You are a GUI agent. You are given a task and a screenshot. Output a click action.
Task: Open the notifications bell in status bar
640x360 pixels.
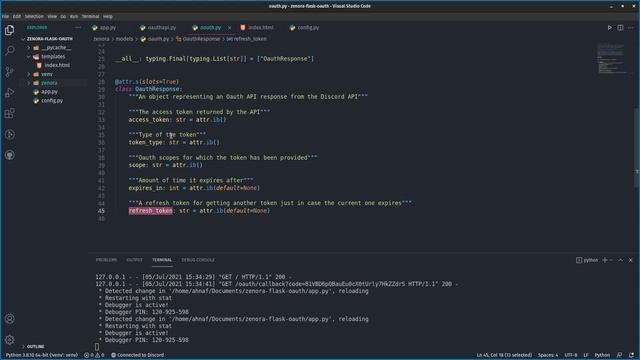point(631,355)
